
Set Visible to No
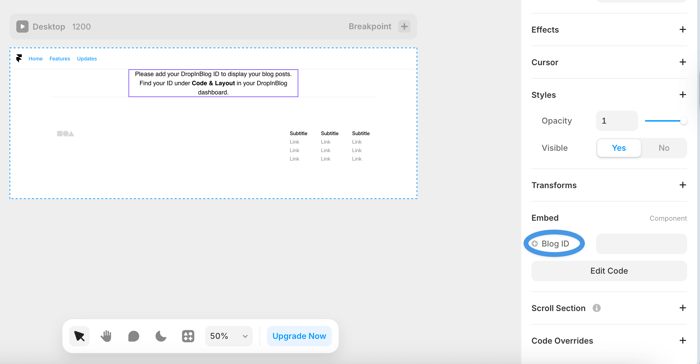pos(664,148)
